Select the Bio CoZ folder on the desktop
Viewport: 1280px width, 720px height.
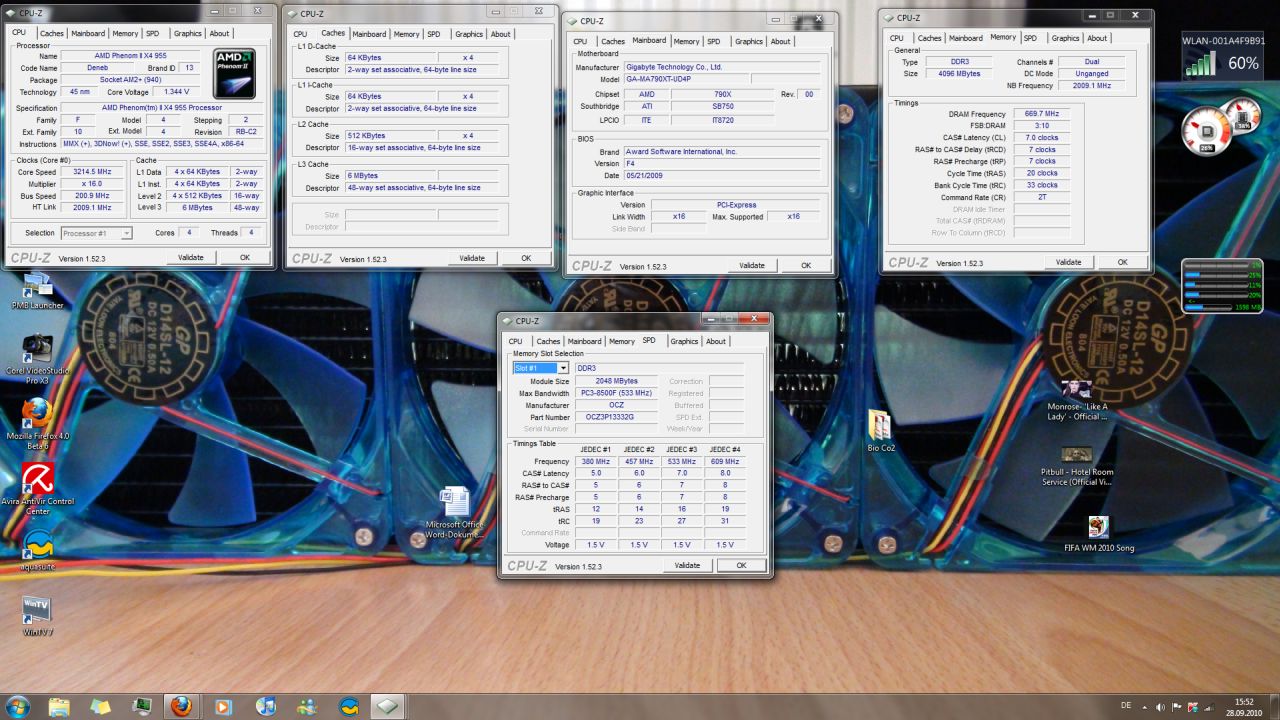point(881,431)
